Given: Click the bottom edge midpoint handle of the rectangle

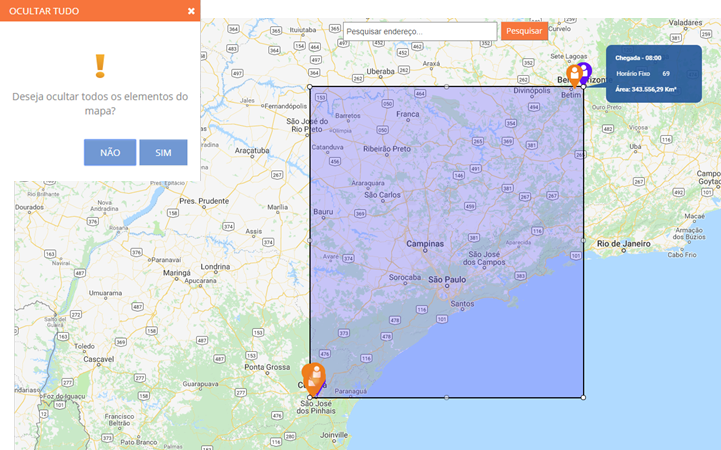Looking at the screenshot, I should [x=446, y=398].
